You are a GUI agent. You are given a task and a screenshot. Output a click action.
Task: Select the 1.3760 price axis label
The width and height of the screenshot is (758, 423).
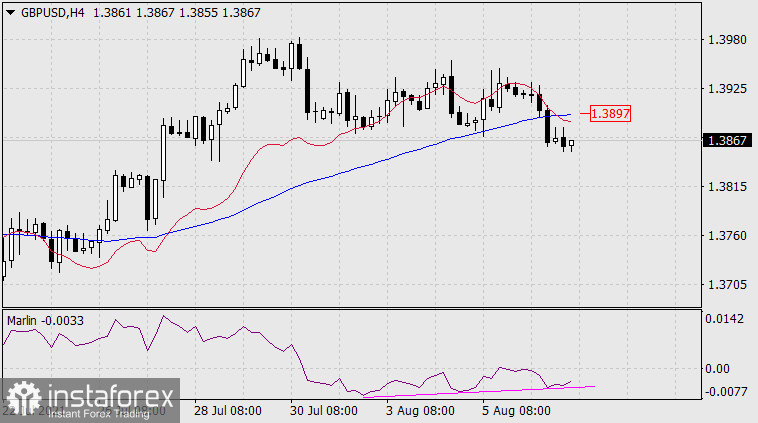point(726,236)
